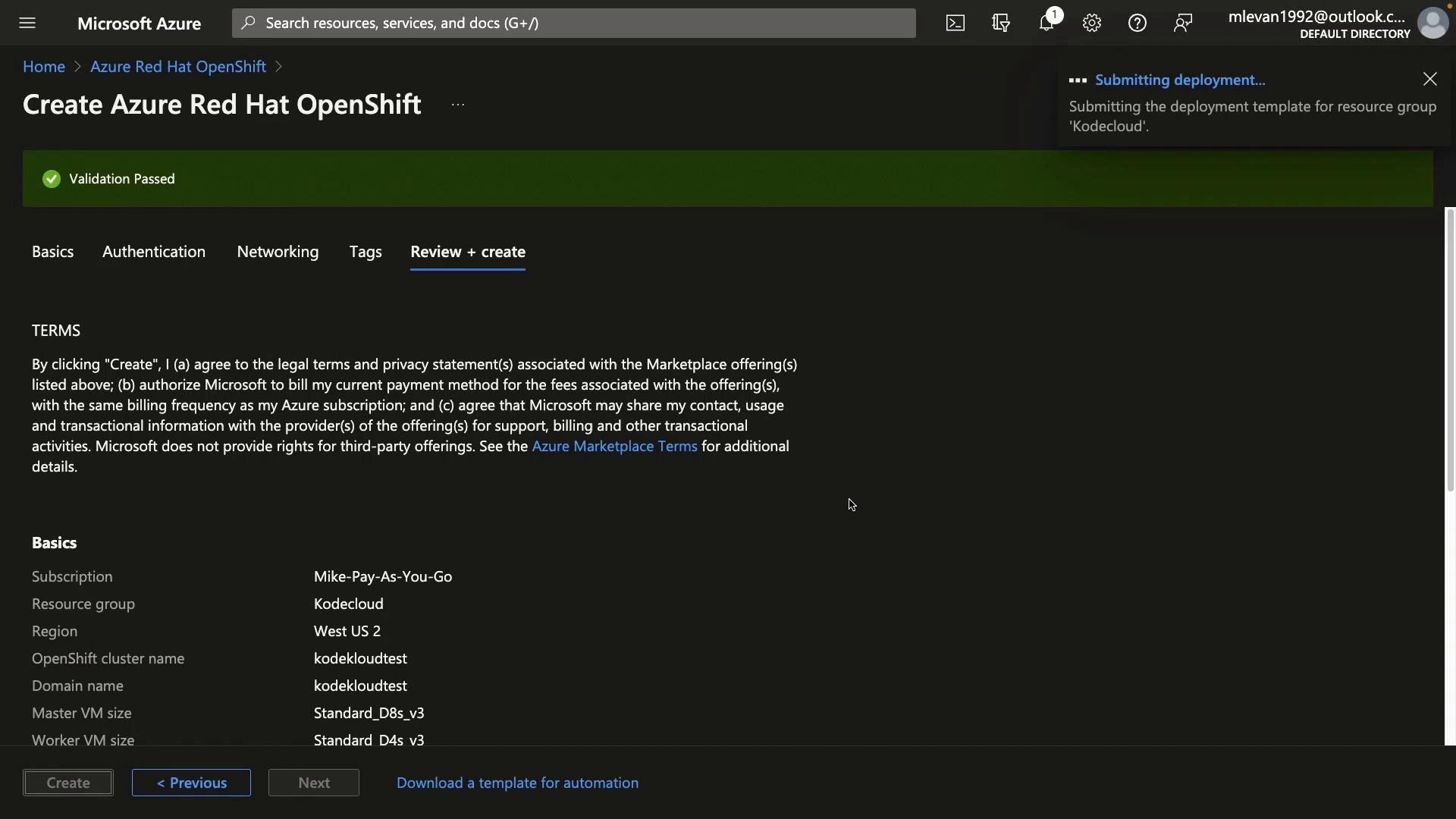
Task: Click the Previous button
Action: 191,783
